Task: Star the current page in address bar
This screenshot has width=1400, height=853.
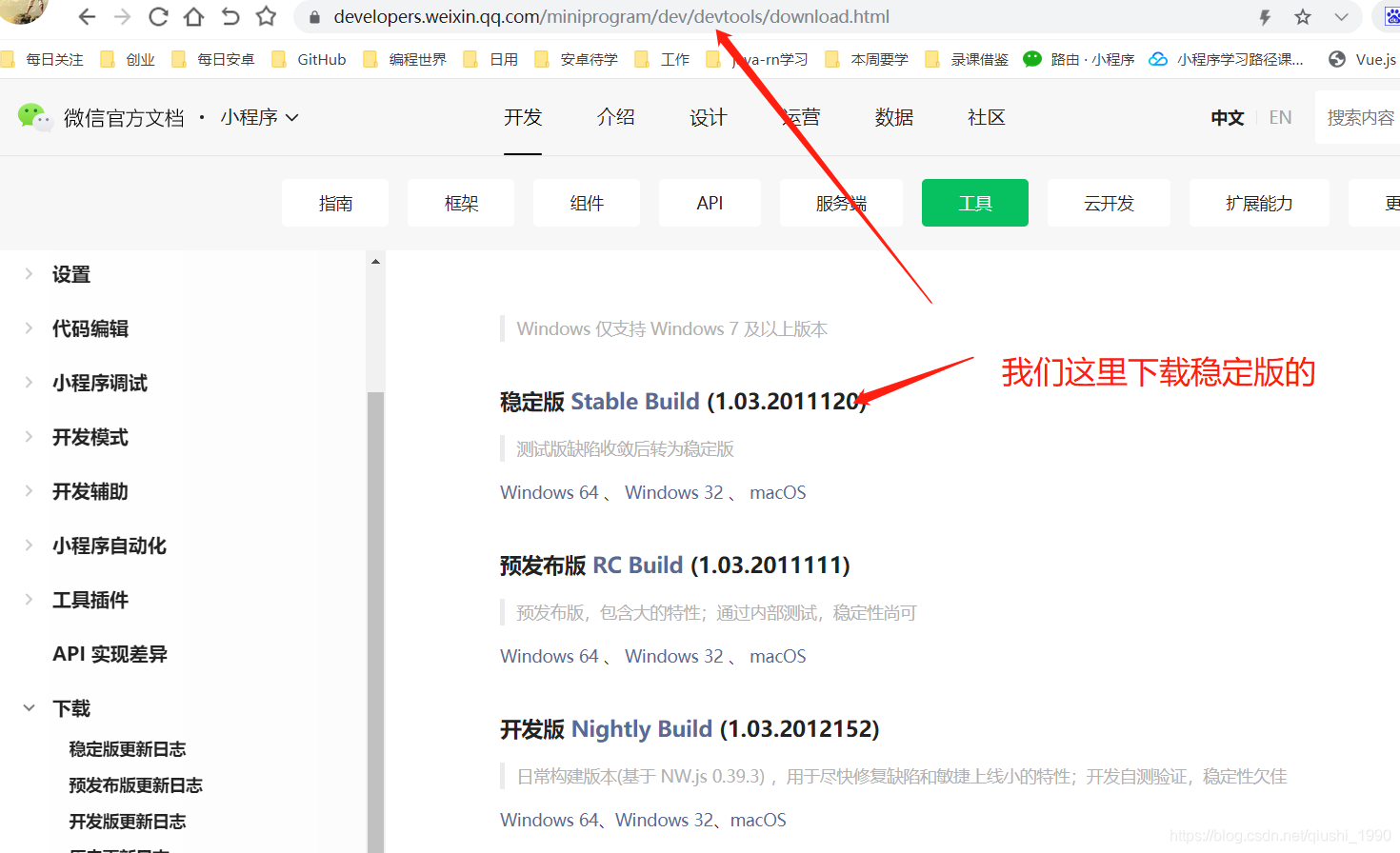Action: coord(1301,16)
